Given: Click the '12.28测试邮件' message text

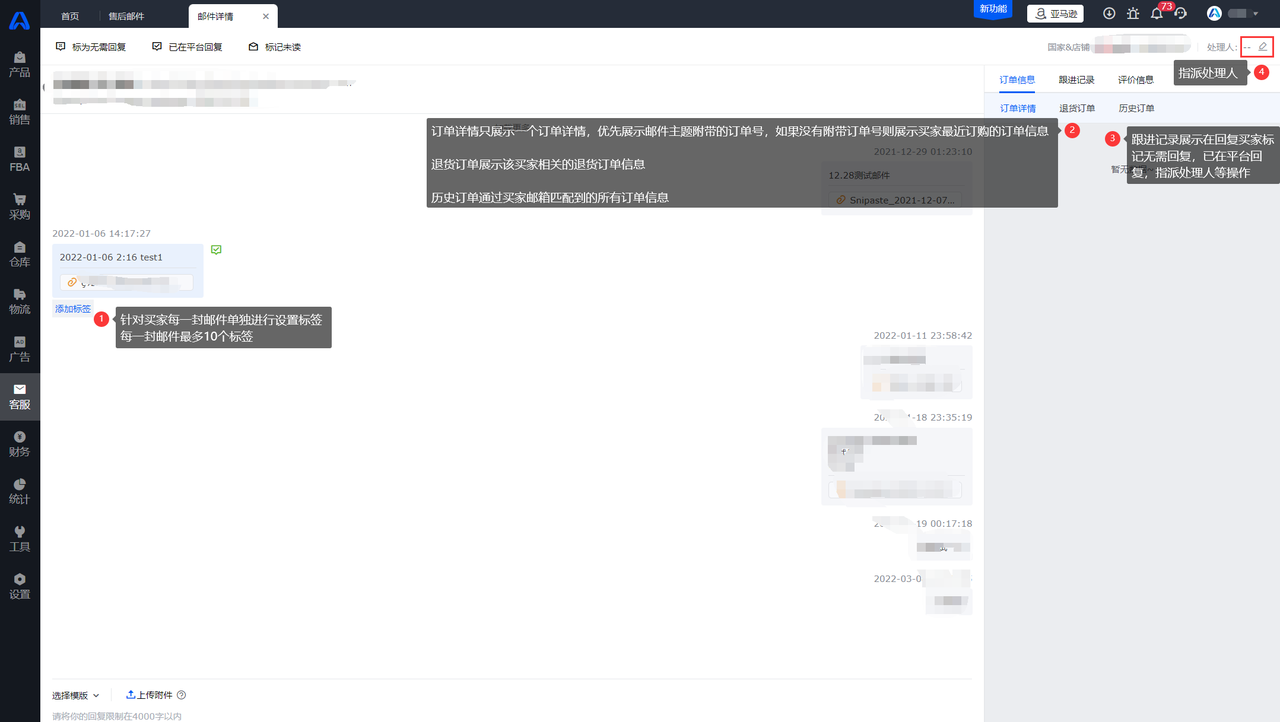Looking at the screenshot, I should [x=859, y=175].
